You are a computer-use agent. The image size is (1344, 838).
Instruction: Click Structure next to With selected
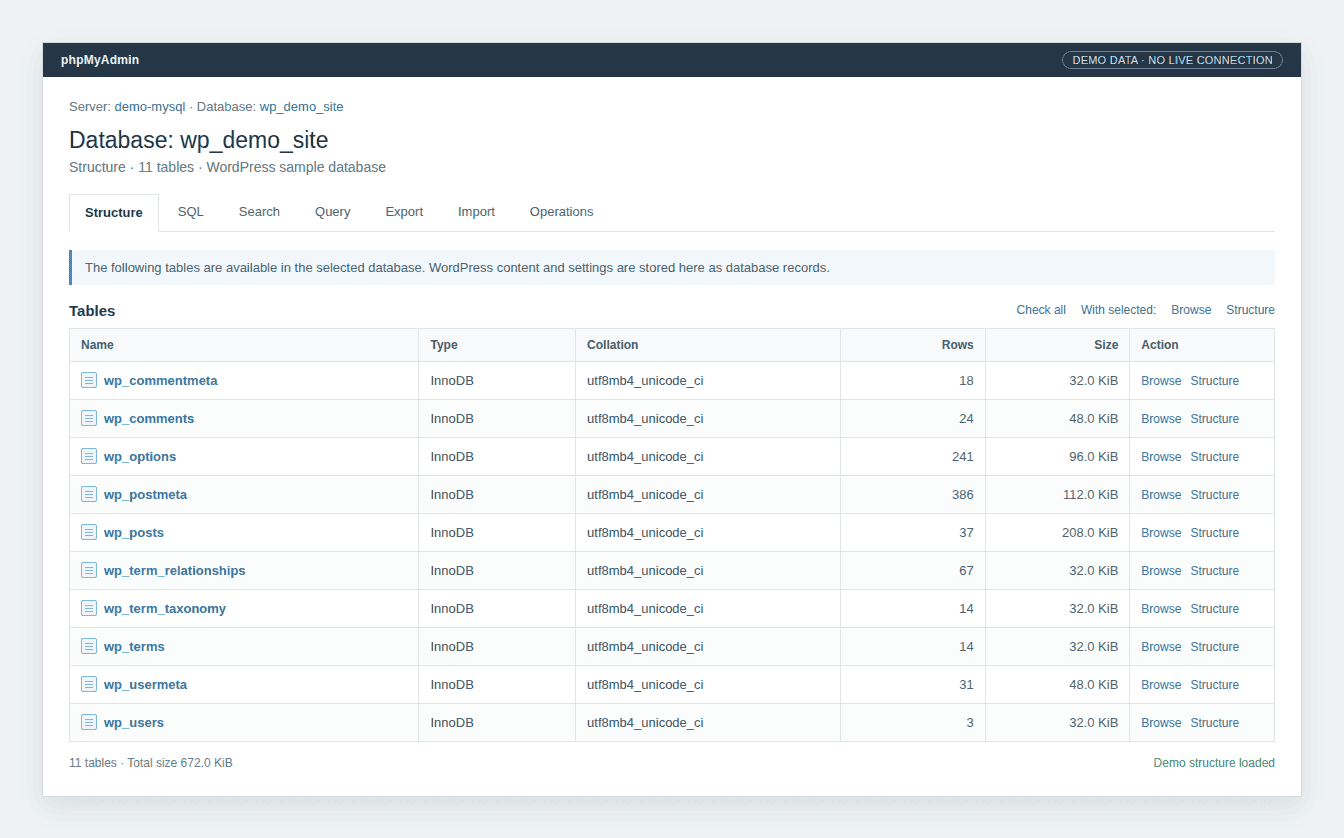1250,310
